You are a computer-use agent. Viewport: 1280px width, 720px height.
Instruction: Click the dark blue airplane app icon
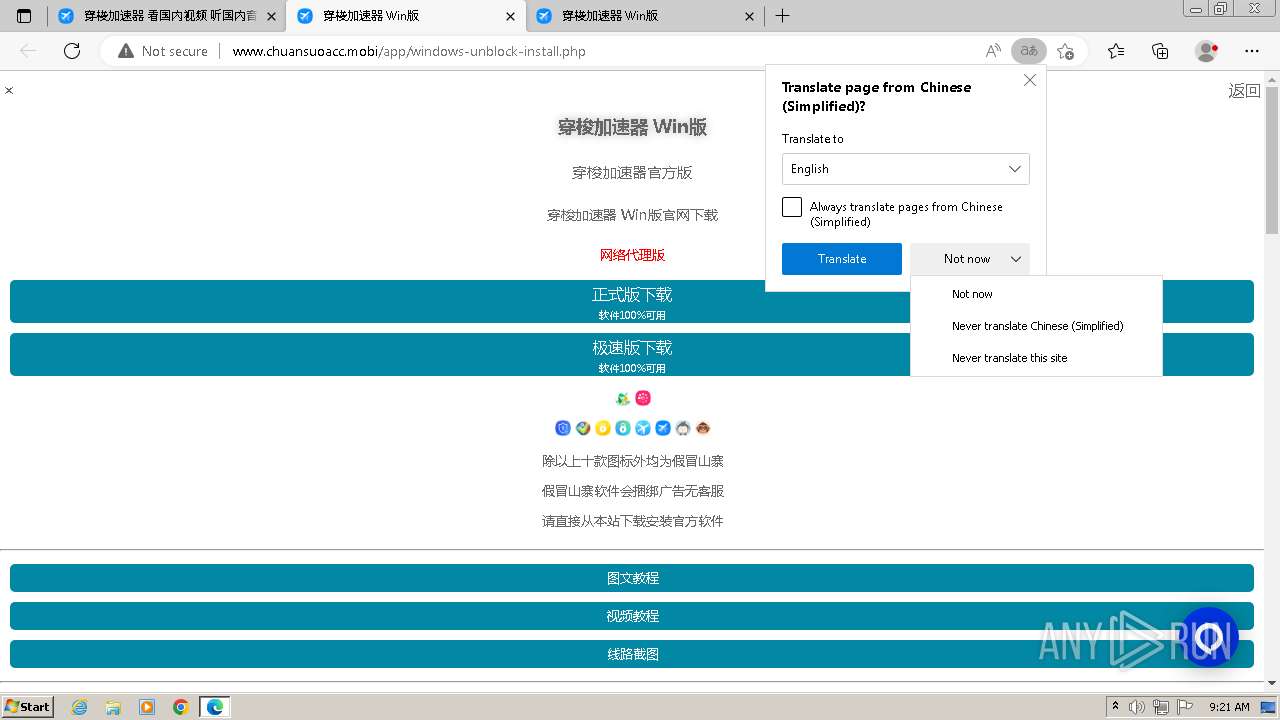pos(663,428)
